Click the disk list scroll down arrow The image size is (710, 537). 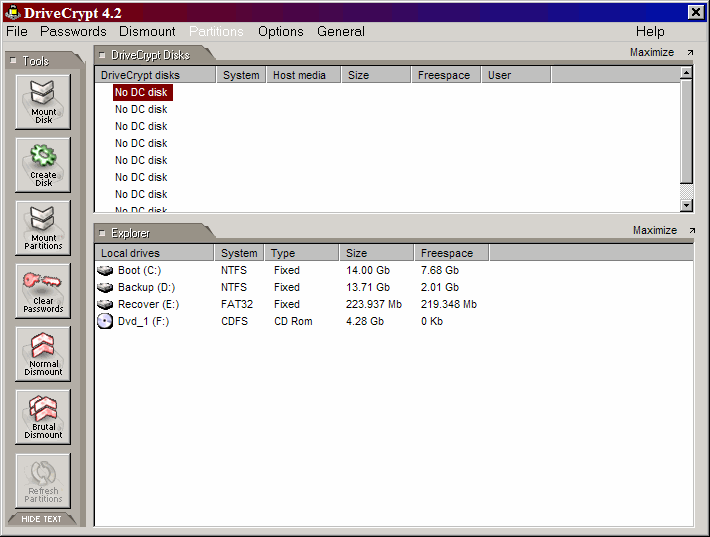coord(686,206)
